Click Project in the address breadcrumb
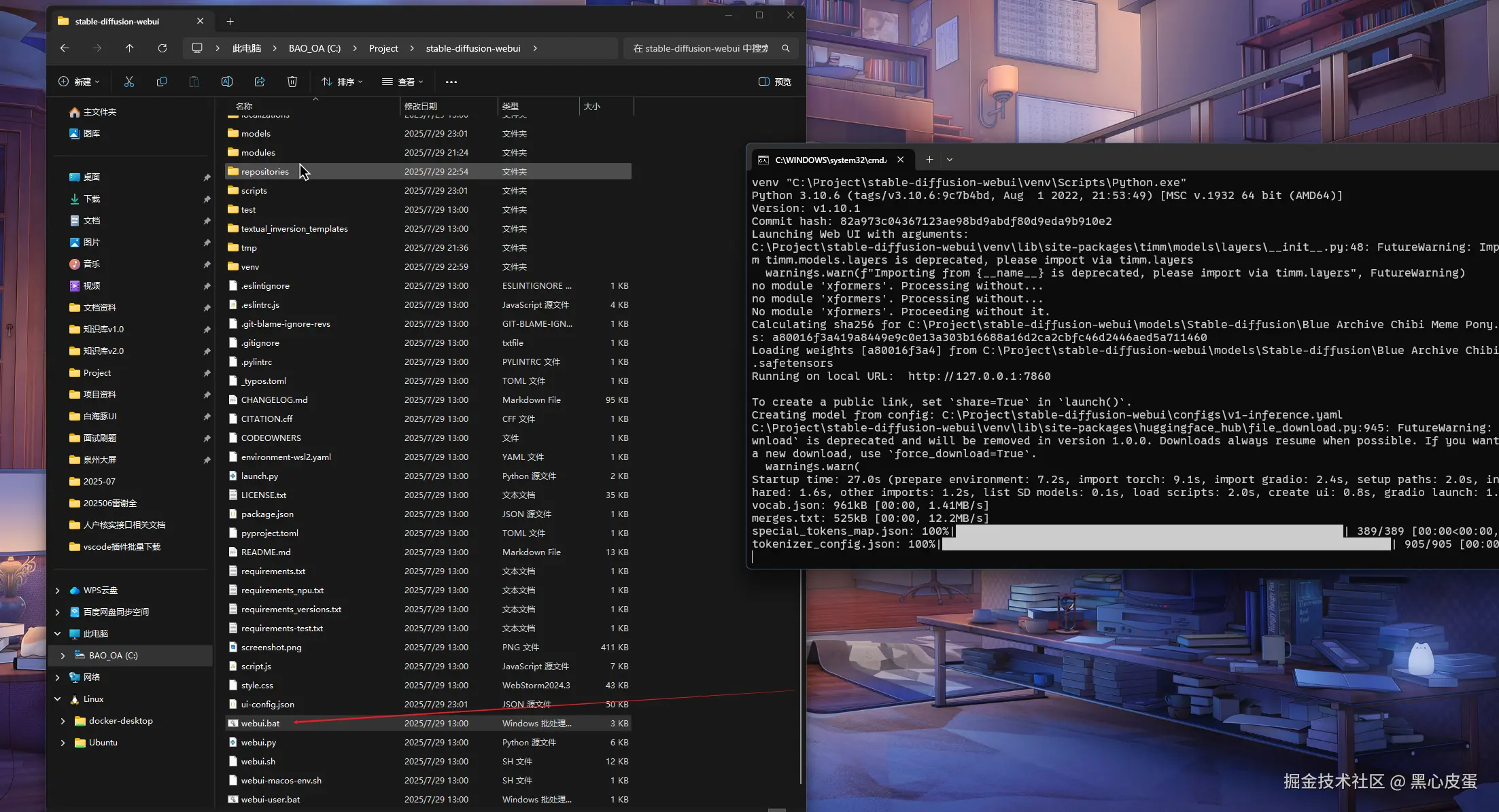 (383, 48)
